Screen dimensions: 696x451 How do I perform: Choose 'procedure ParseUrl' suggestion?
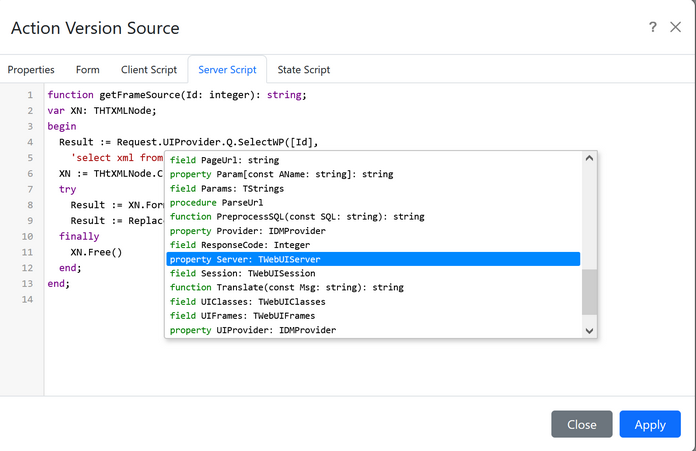373,202
